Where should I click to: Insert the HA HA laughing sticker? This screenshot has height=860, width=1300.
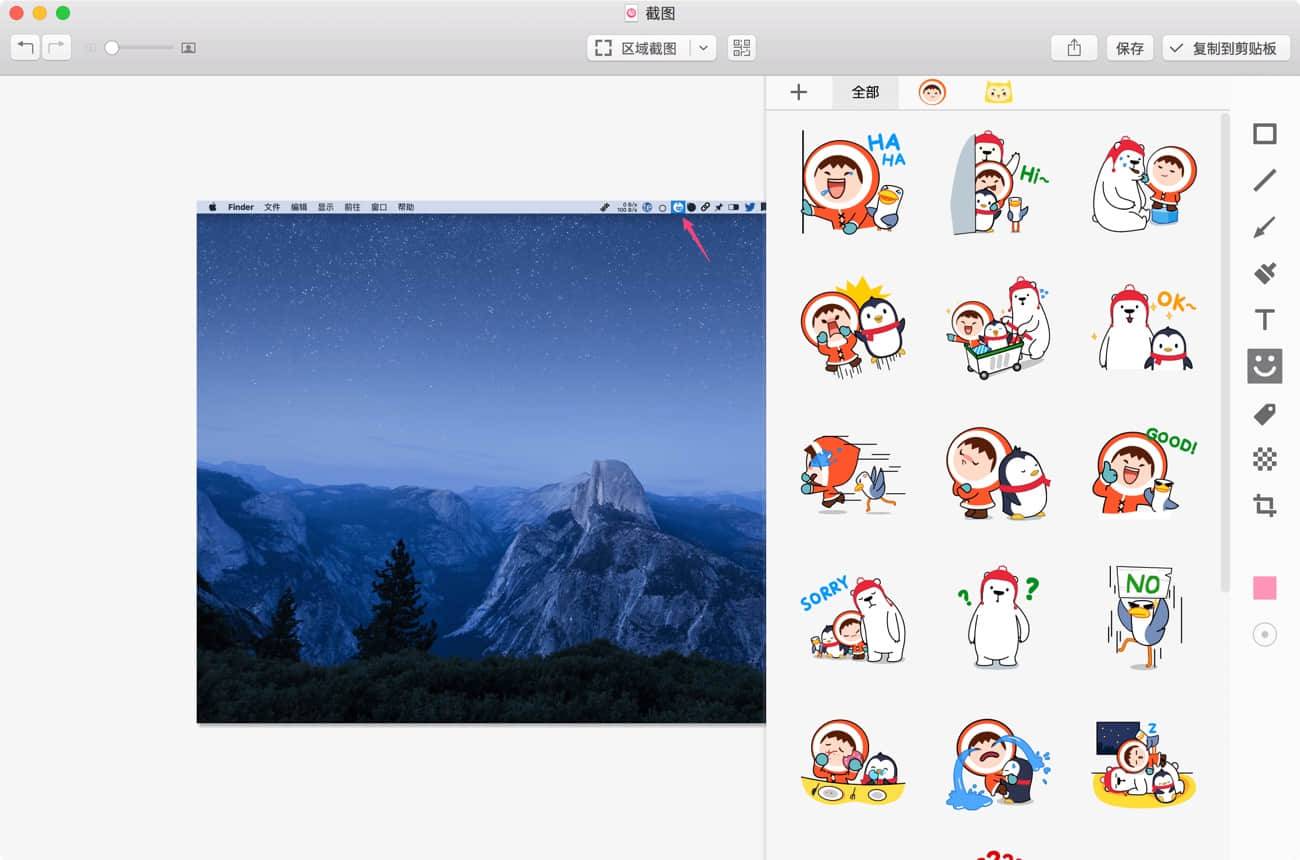(x=853, y=183)
